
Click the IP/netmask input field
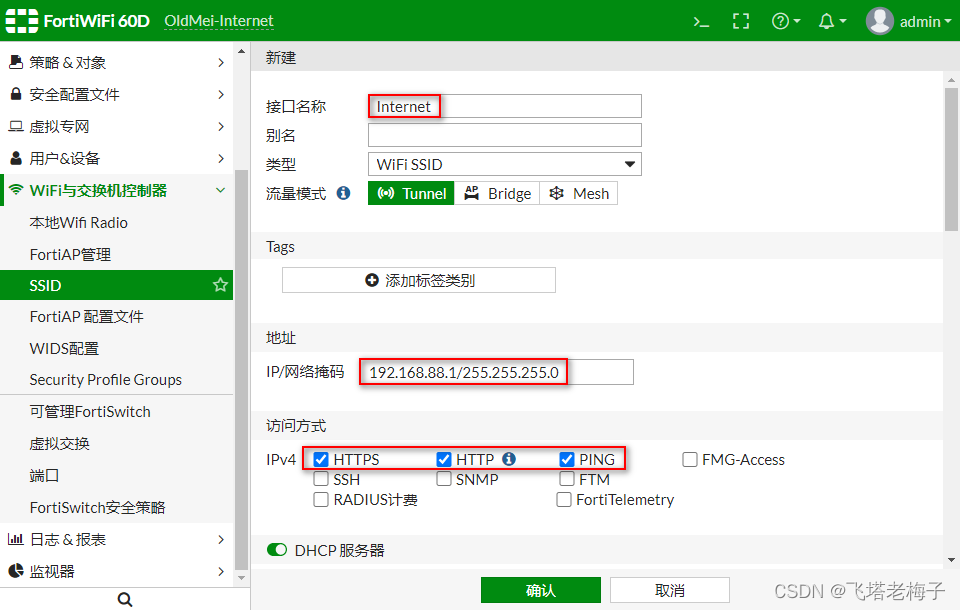[x=497, y=372]
